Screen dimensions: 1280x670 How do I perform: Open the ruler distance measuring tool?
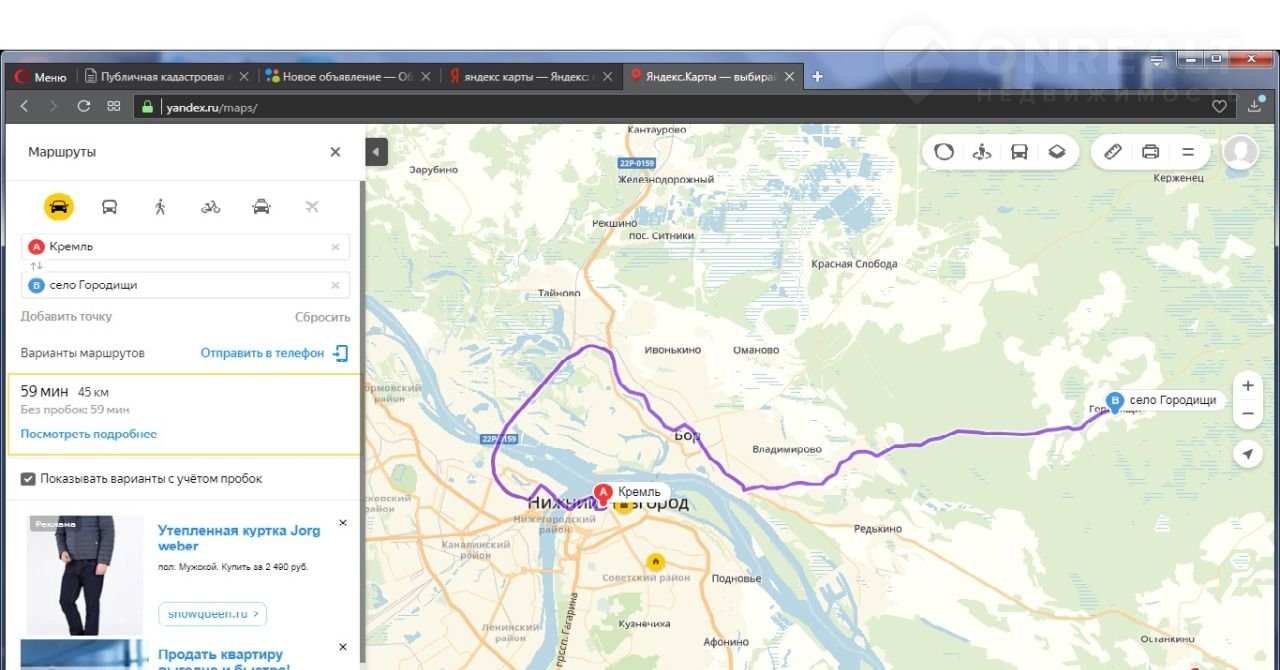point(1113,152)
